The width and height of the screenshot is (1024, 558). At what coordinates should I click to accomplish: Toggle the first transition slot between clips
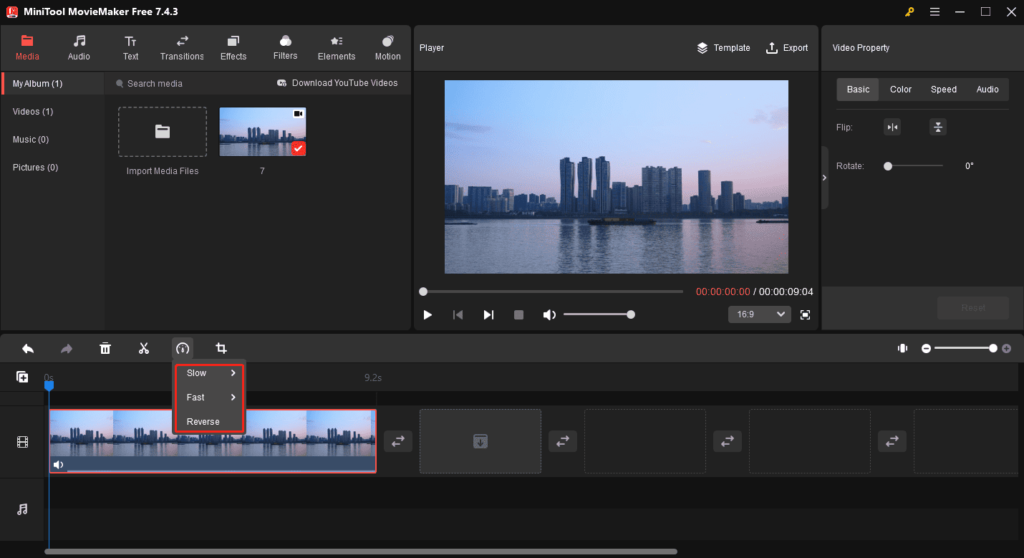point(399,441)
